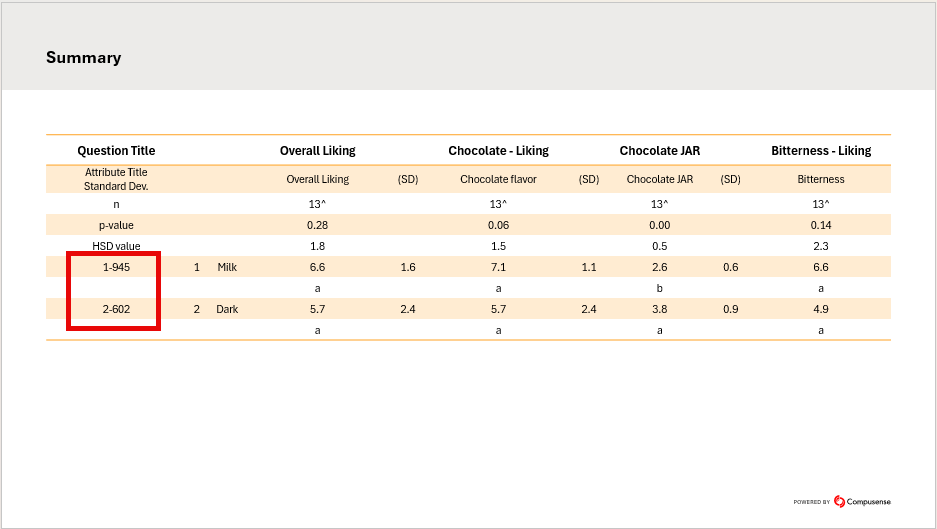Image resolution: width=937 pixels, height=529 pixels.
Task: Click the p-value row label
Action: click(x=116, y=225)
